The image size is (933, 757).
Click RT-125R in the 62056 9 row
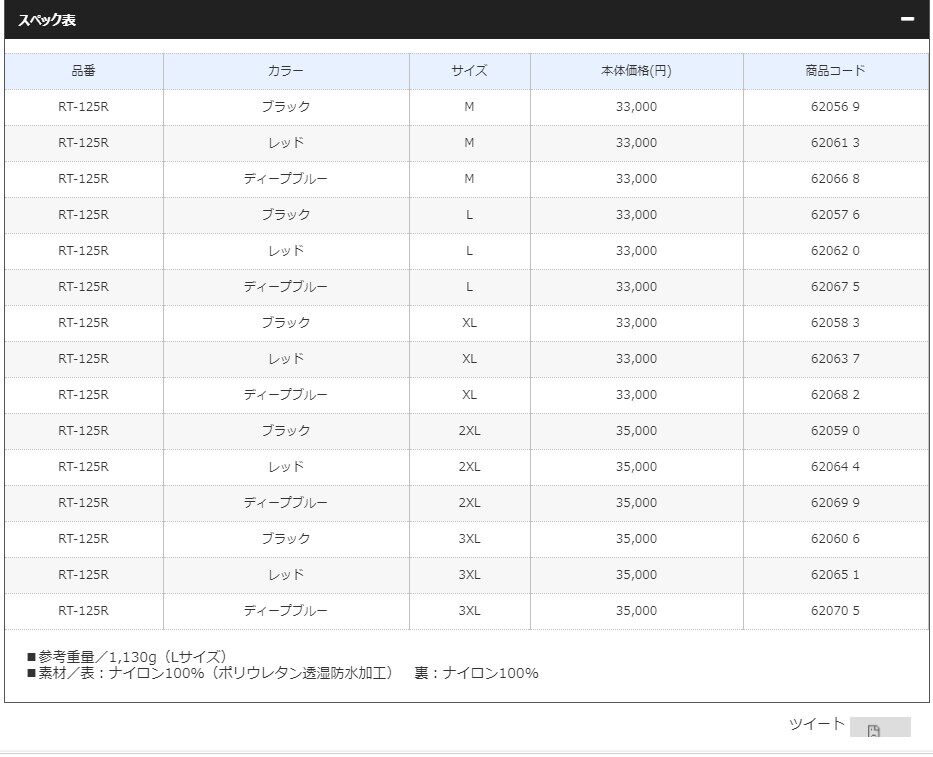point(84,107)
